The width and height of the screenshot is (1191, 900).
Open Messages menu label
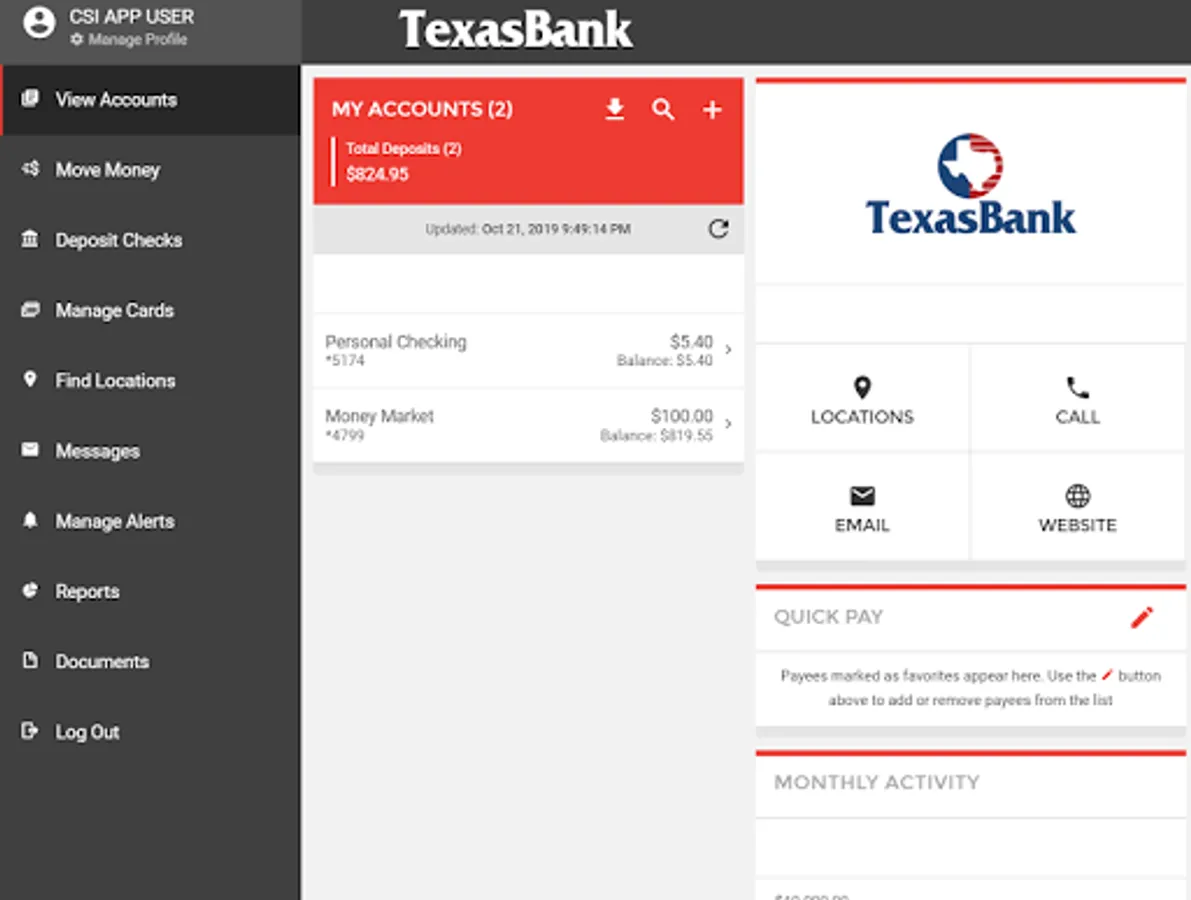[x=98, y=451]
